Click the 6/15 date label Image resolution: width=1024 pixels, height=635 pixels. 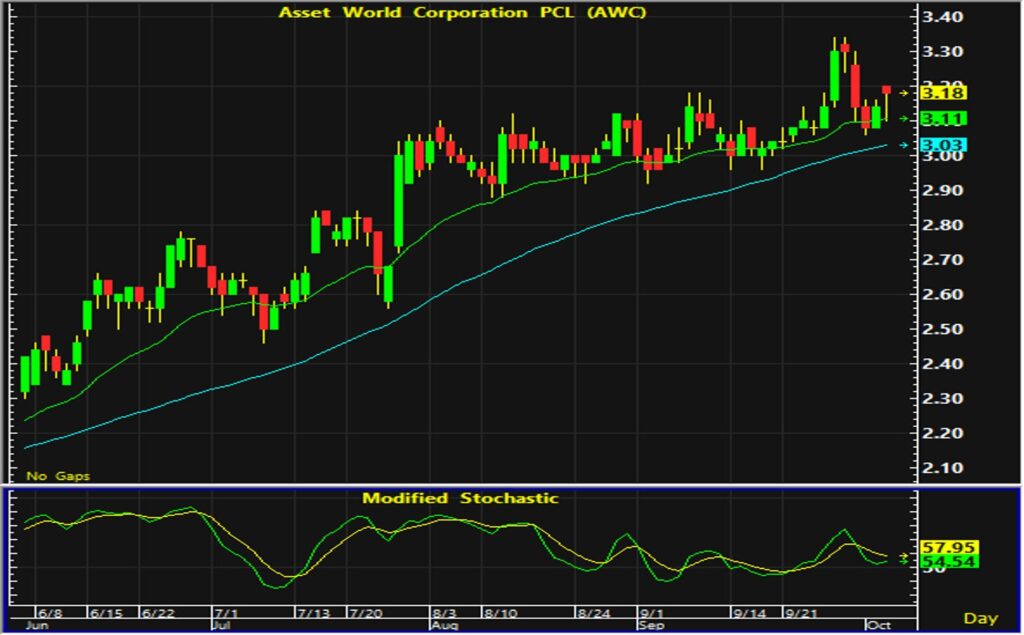coord(106,613)
